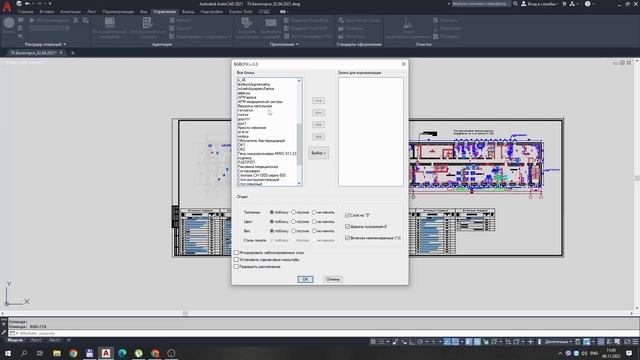Click the bottommost block transfer arrow button
640x360 pixels.
pos(318,136)
